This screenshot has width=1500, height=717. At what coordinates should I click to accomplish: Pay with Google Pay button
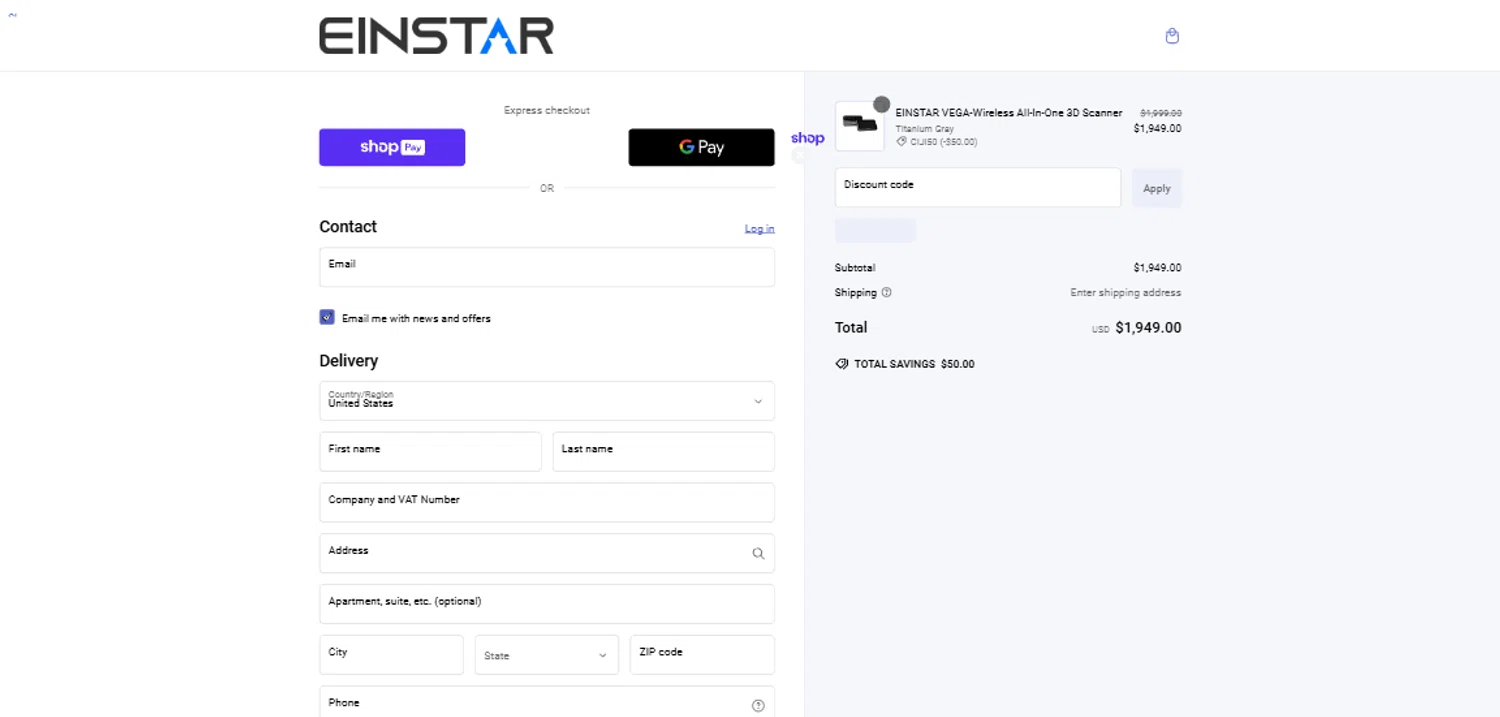tap(701, 147)
